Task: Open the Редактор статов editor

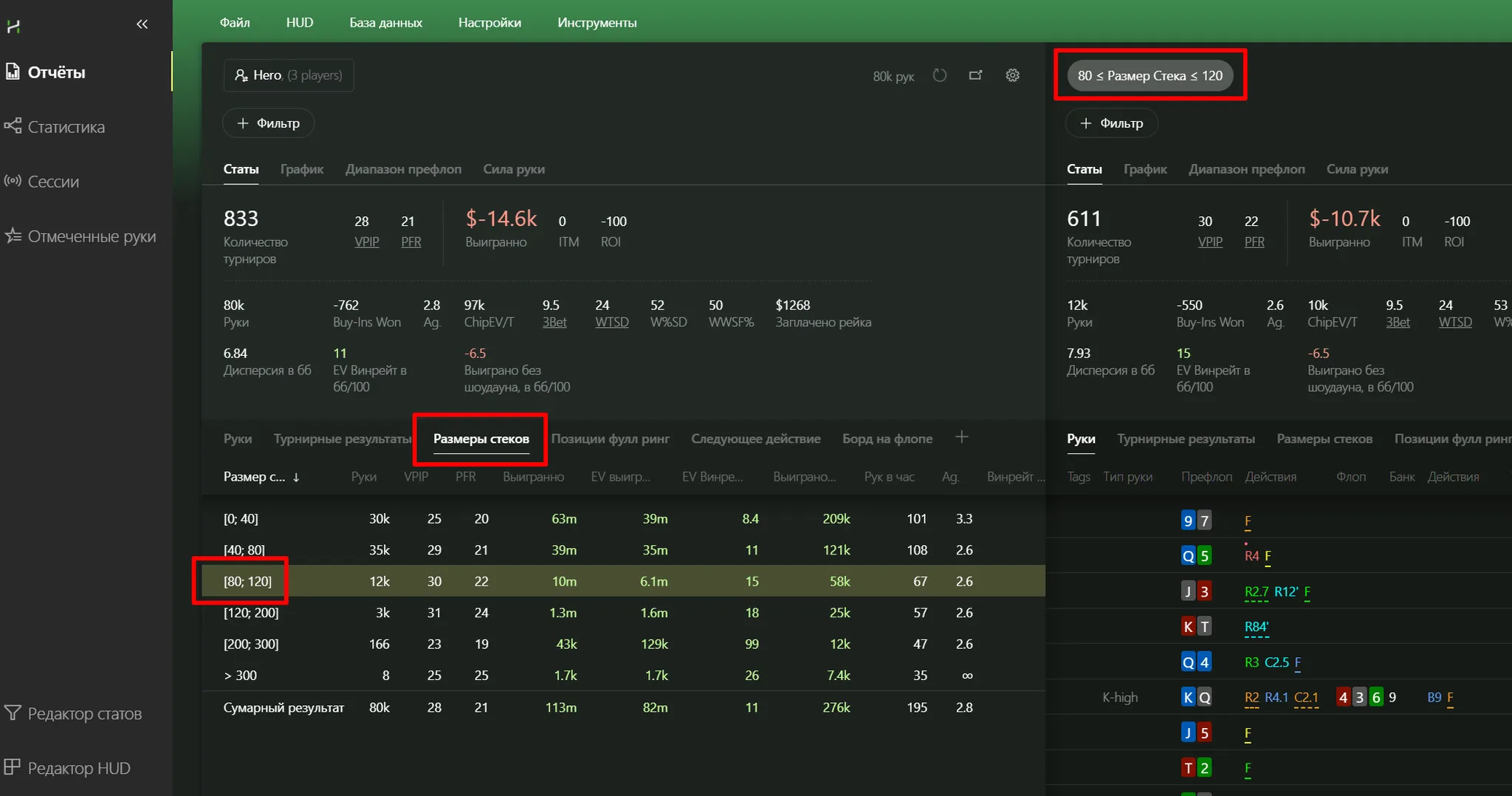Action: point(84,713)
